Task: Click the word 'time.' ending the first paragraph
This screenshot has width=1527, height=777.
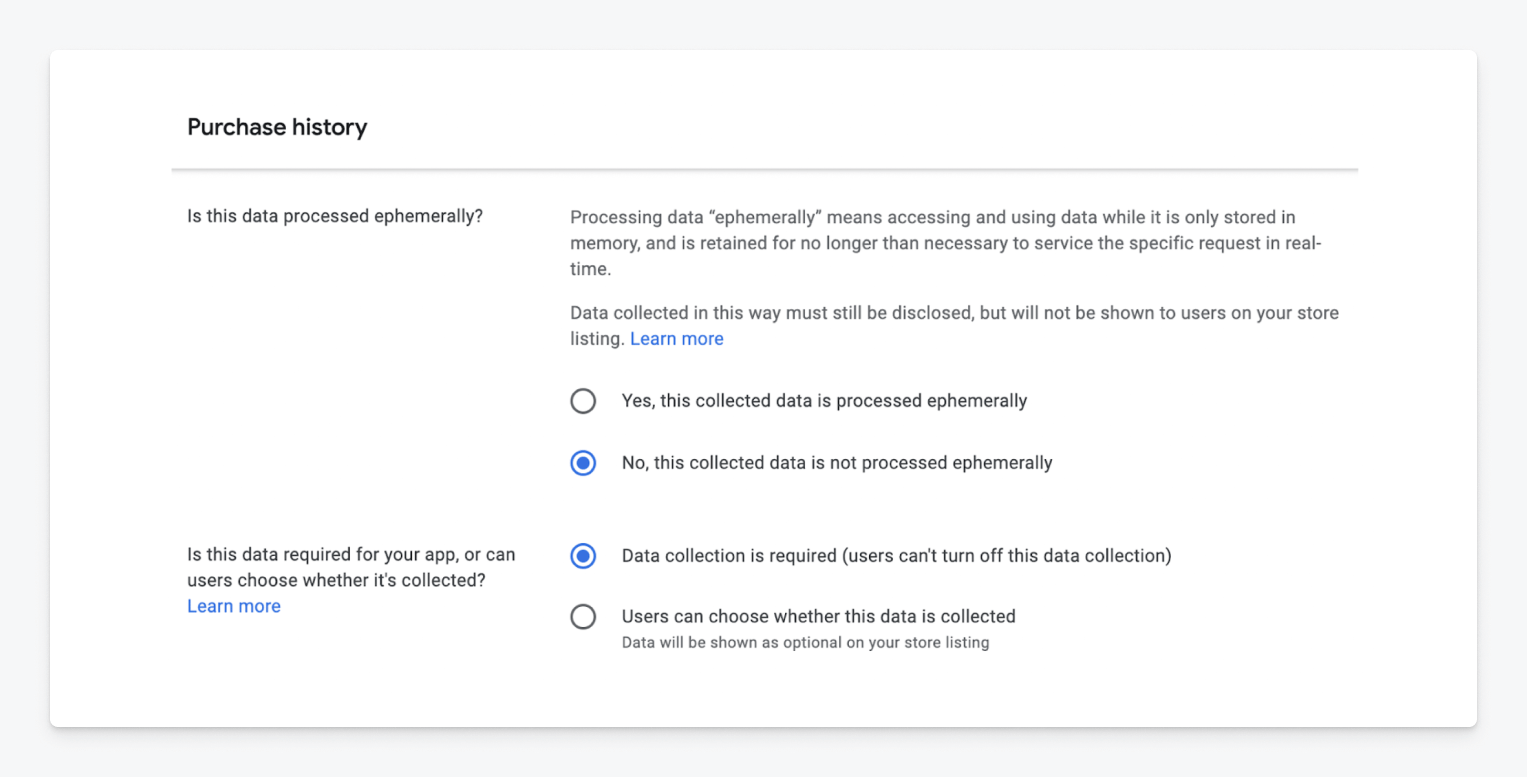Action: coord(590,269)
